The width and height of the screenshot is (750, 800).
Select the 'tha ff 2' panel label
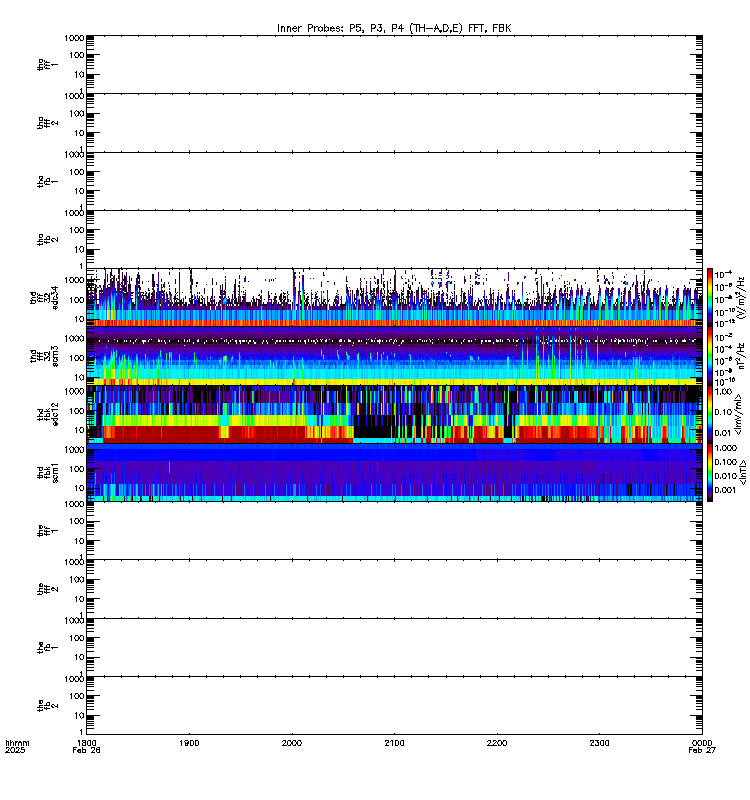(x=47, y=123)
